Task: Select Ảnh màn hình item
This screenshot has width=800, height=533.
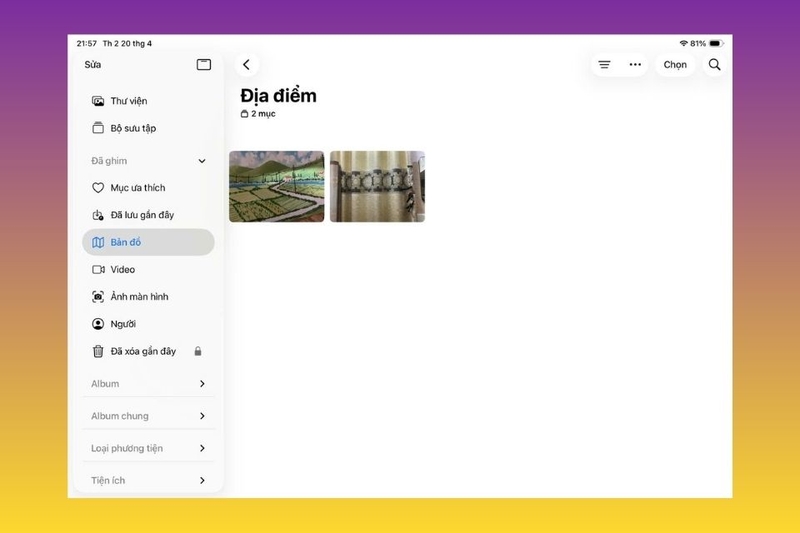Action: point(148,296)
